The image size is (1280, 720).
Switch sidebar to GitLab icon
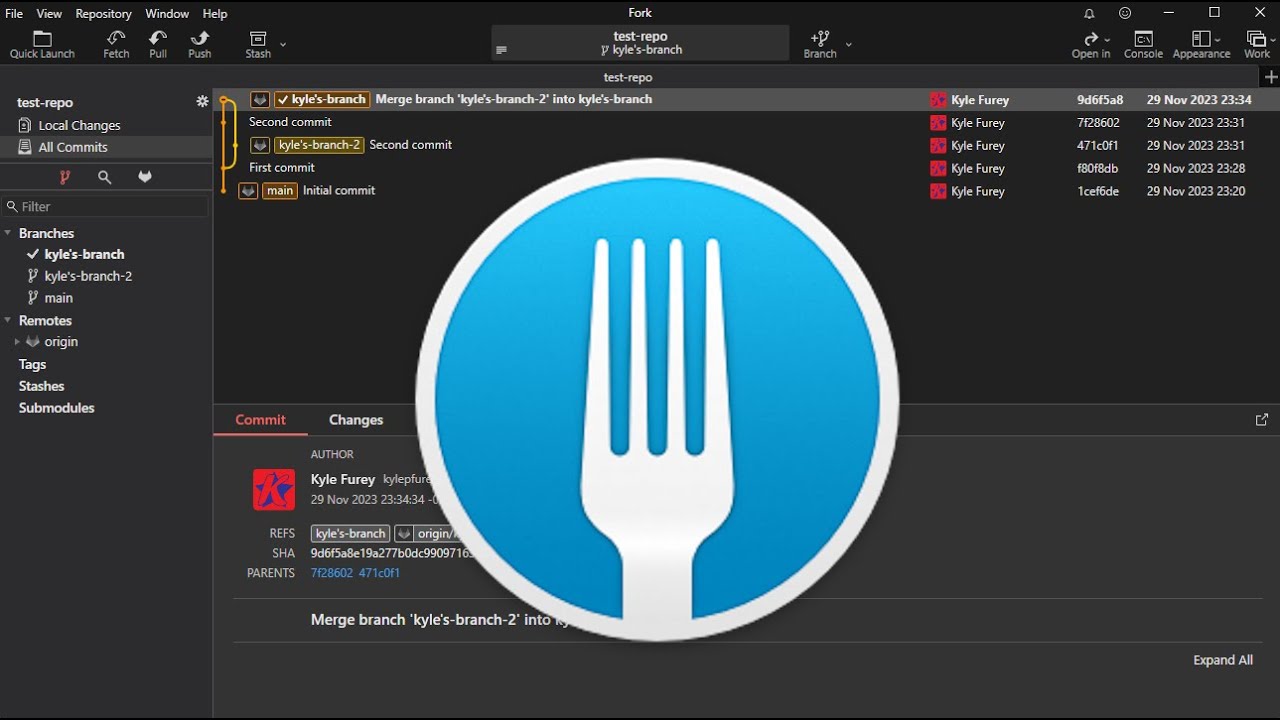pyautogui.click(x=145, y=177)
